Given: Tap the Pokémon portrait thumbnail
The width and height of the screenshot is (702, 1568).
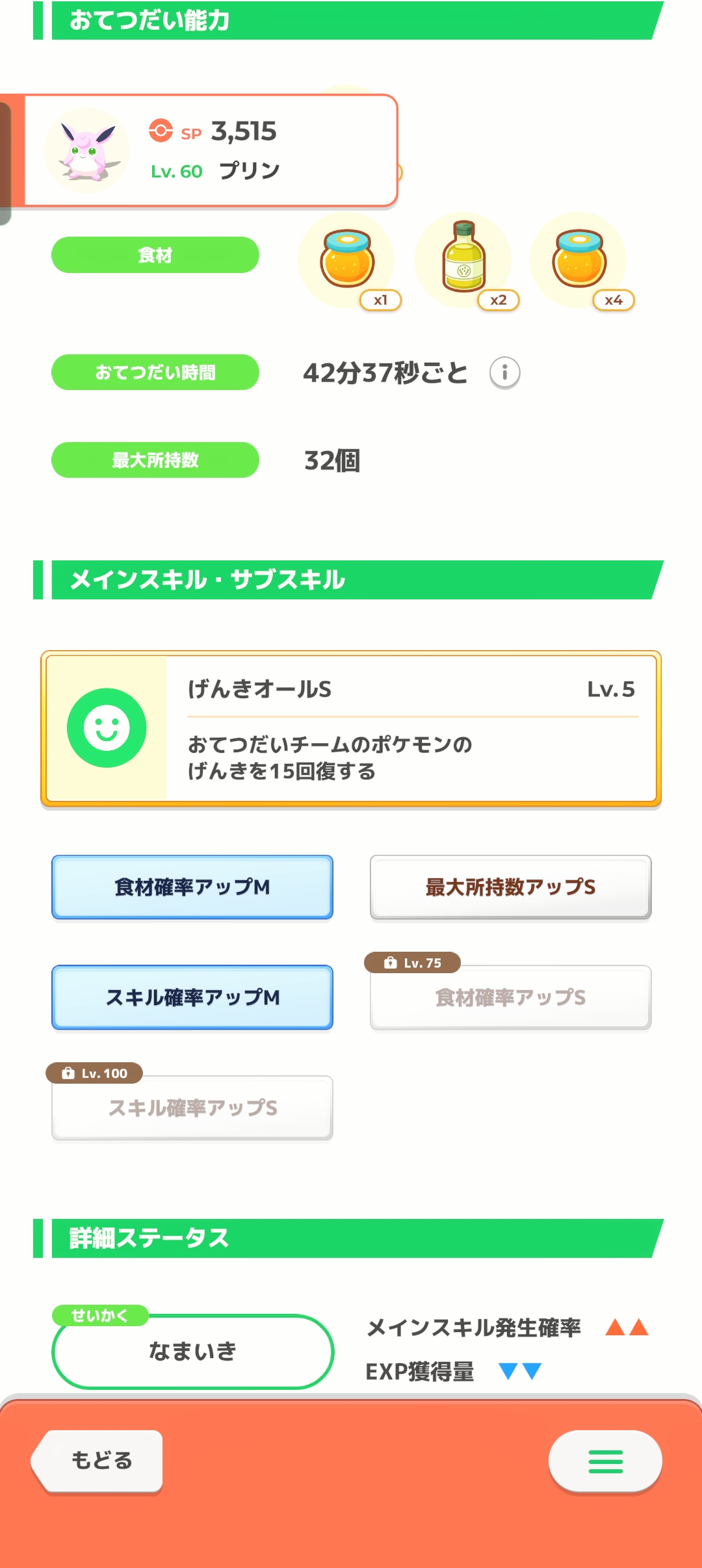Looking at the screenshot, I should (x=86, y=151).
